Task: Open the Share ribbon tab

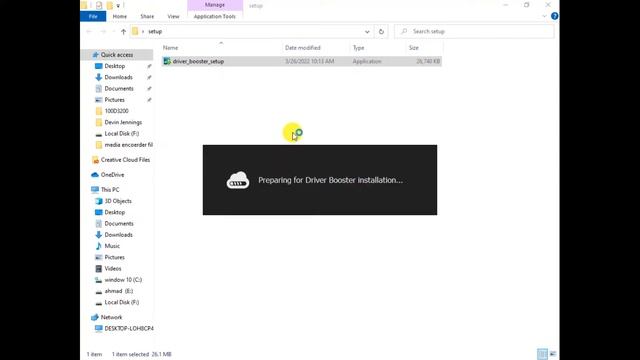Action: click(x=147, y=16)
